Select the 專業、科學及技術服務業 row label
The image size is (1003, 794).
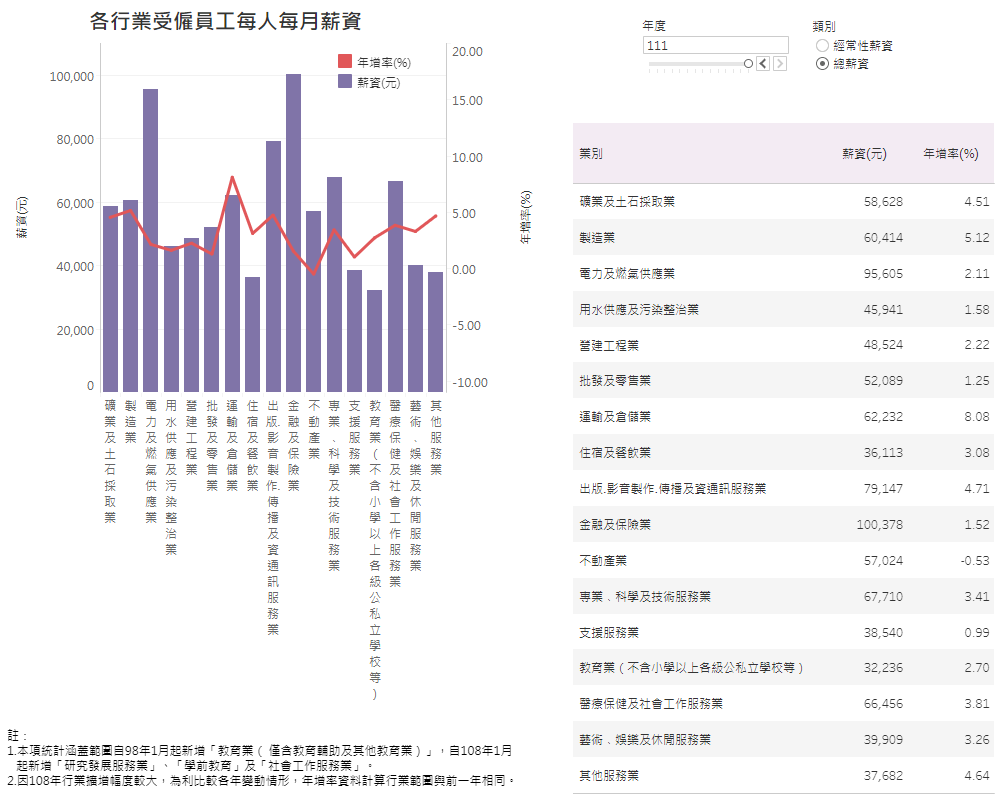645,596
